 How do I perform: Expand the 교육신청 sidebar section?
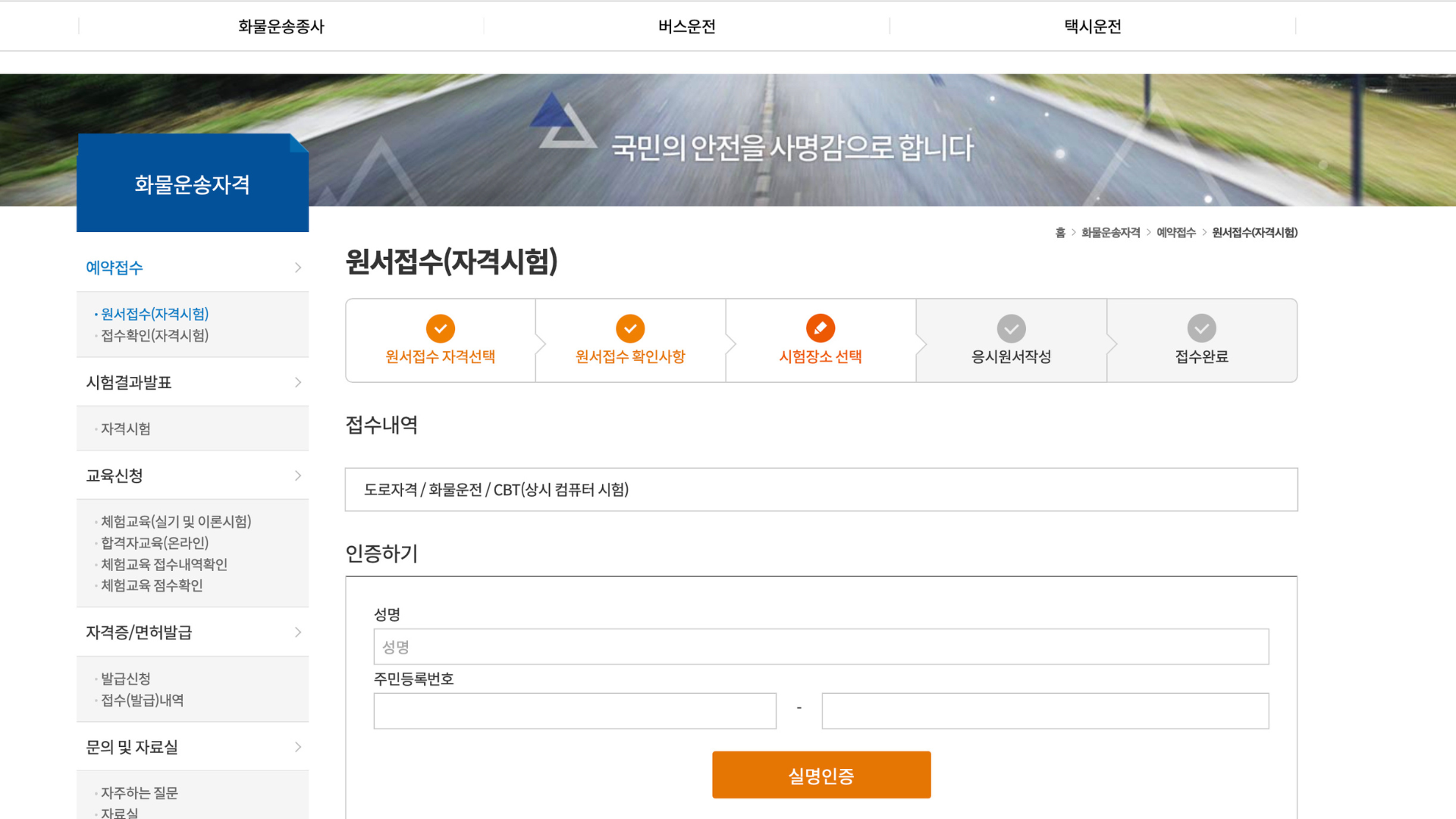point(298,476)
